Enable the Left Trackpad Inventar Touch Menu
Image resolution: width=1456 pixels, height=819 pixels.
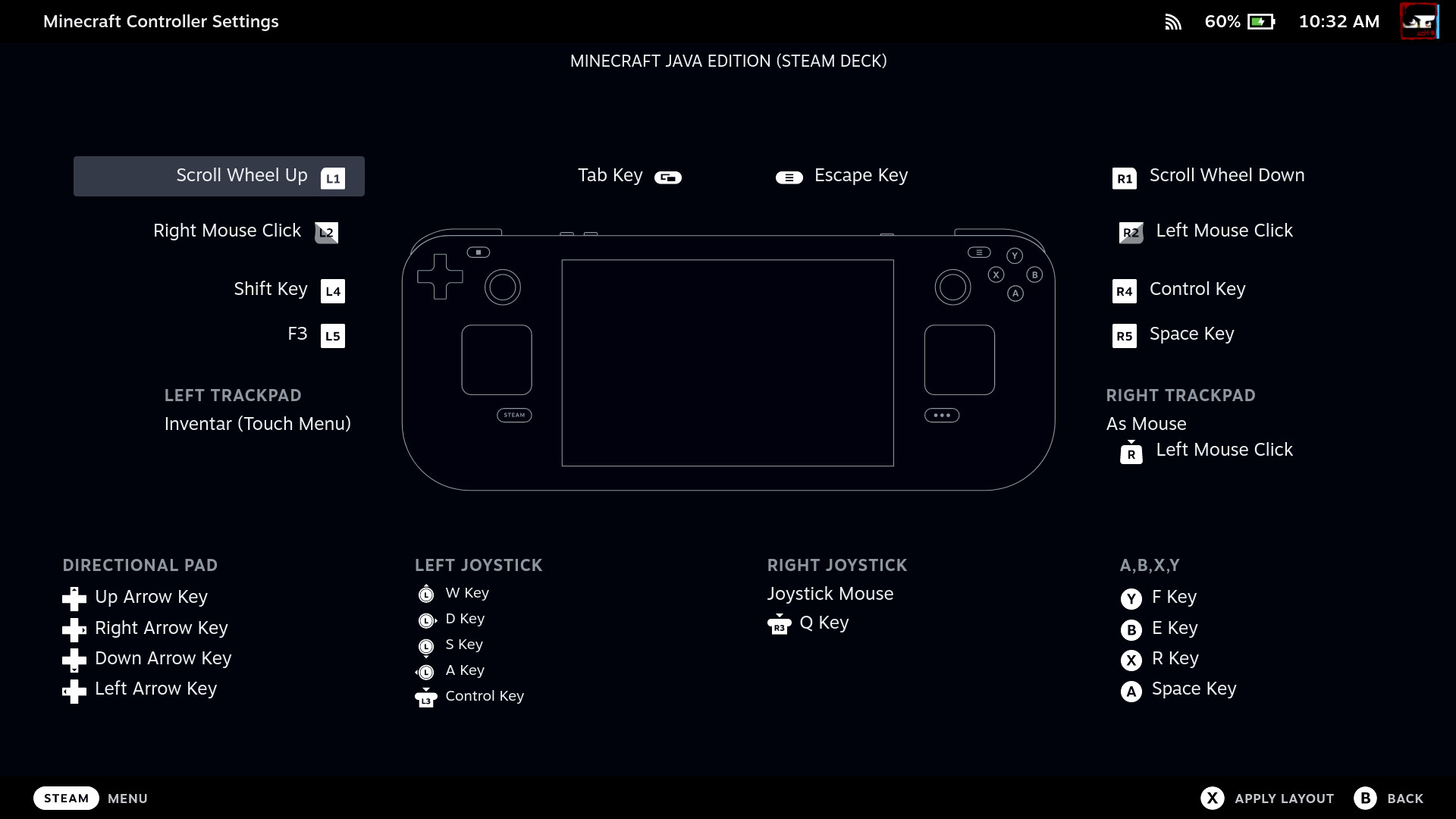(257, 423)
